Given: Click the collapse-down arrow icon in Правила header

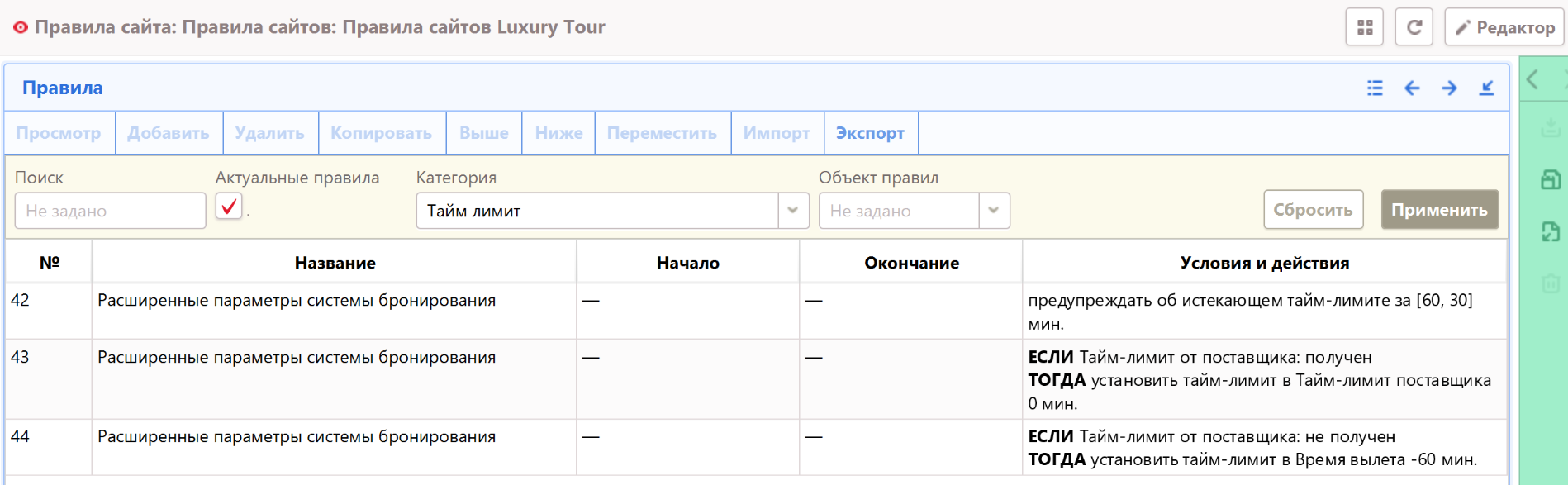Looking at the screenshot, I should [x=1486, y=88].
